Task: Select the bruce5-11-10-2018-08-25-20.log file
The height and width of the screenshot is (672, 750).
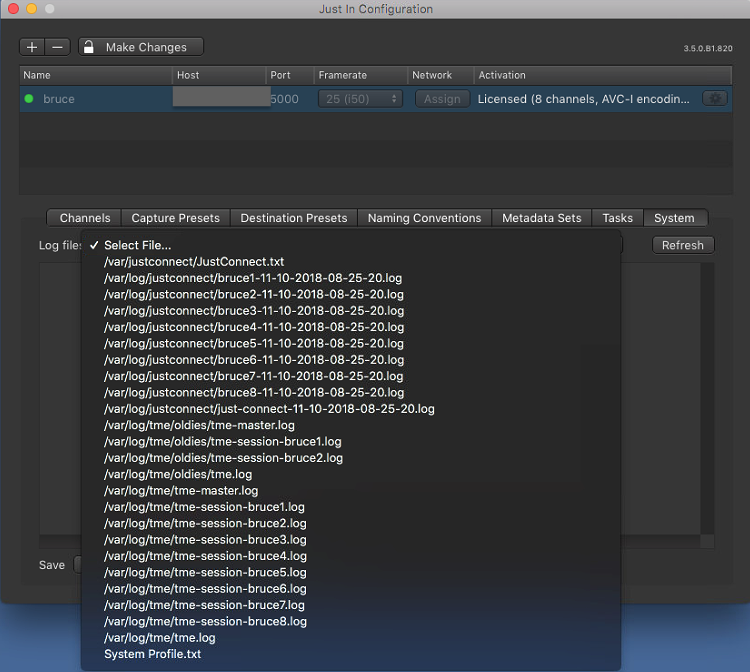Action: click(x=351, y=343)
